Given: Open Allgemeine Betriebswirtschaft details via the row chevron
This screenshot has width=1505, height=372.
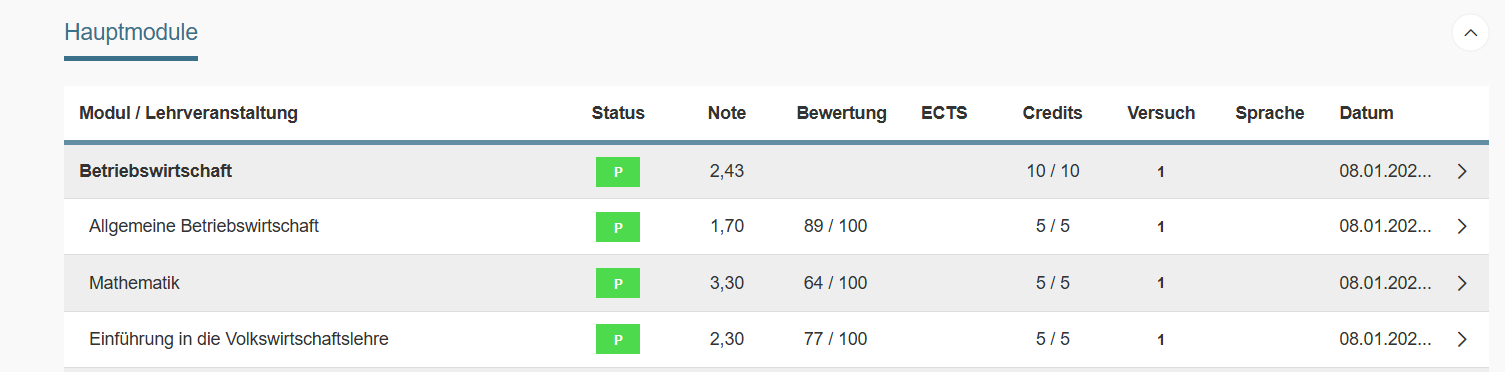Looking at the screenshot, I should click(1462, 227).
